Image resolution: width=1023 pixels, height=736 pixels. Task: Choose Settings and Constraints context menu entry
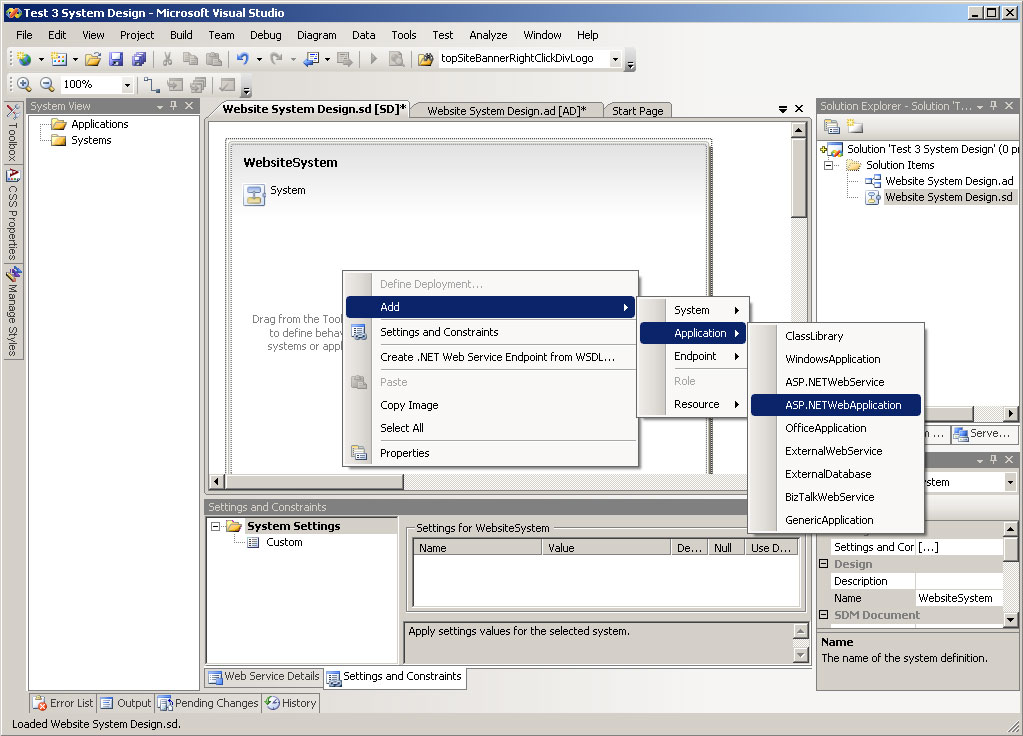(490, 332)
